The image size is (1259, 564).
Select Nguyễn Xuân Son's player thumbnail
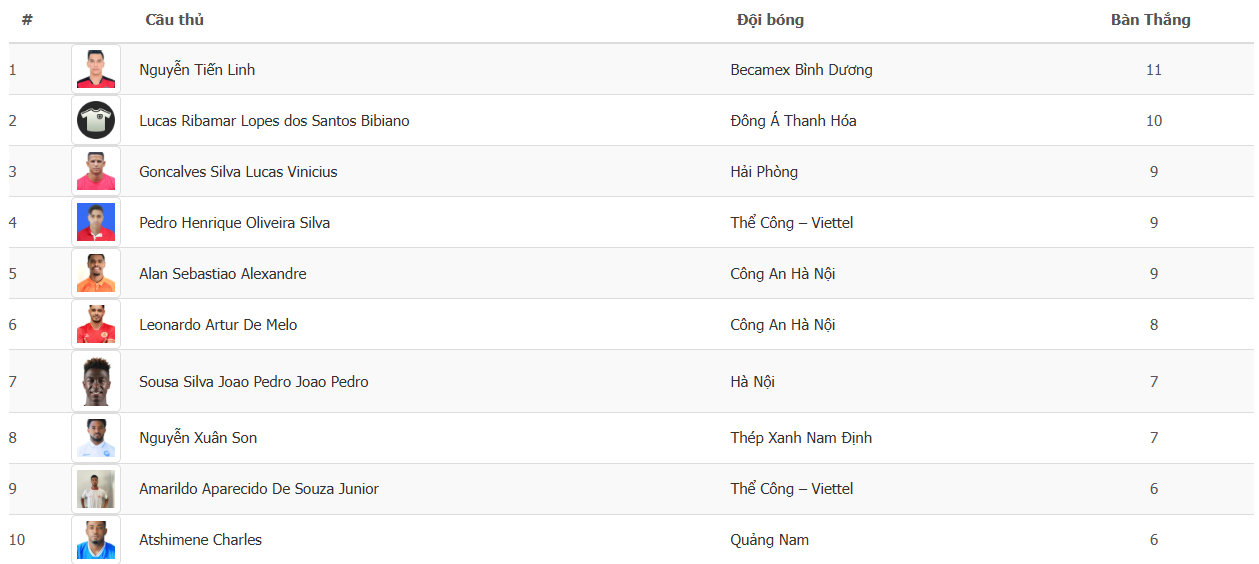[96, 438]
